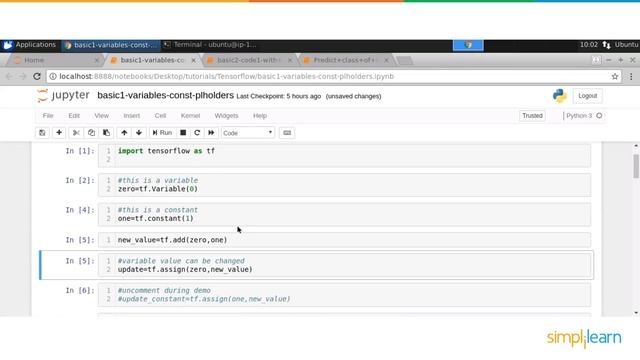640x360 pixels.
Task: Click the Logout button
Action: tap(587, 96)
